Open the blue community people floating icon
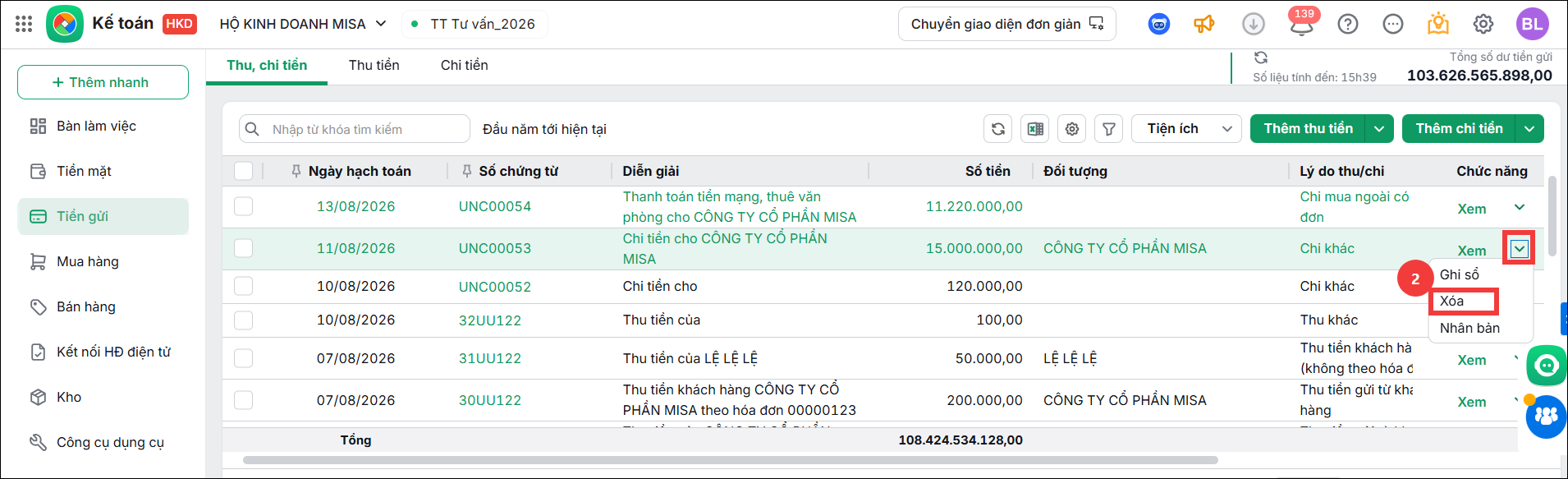Image resolution: width=1568 pixels, height=479 pixels. (x=1547, y=417)
